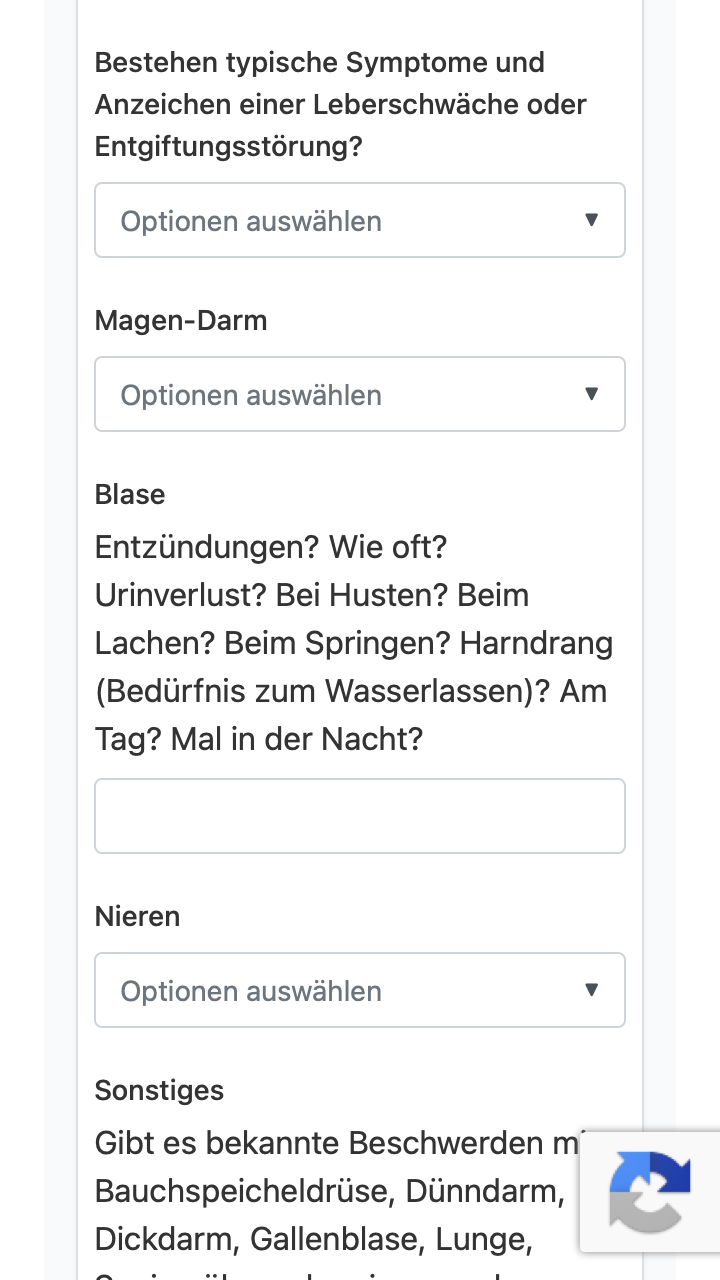Click the Leberschwäche question label text

(341, 104)
